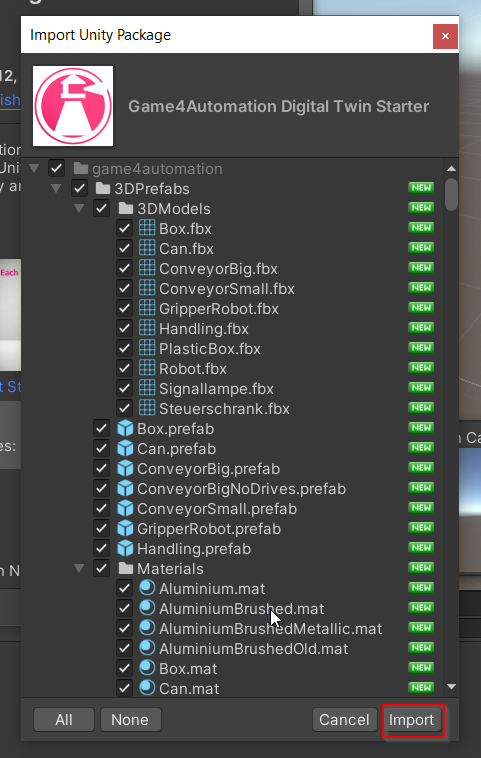Select all package items with All

[x=64, y=720]
